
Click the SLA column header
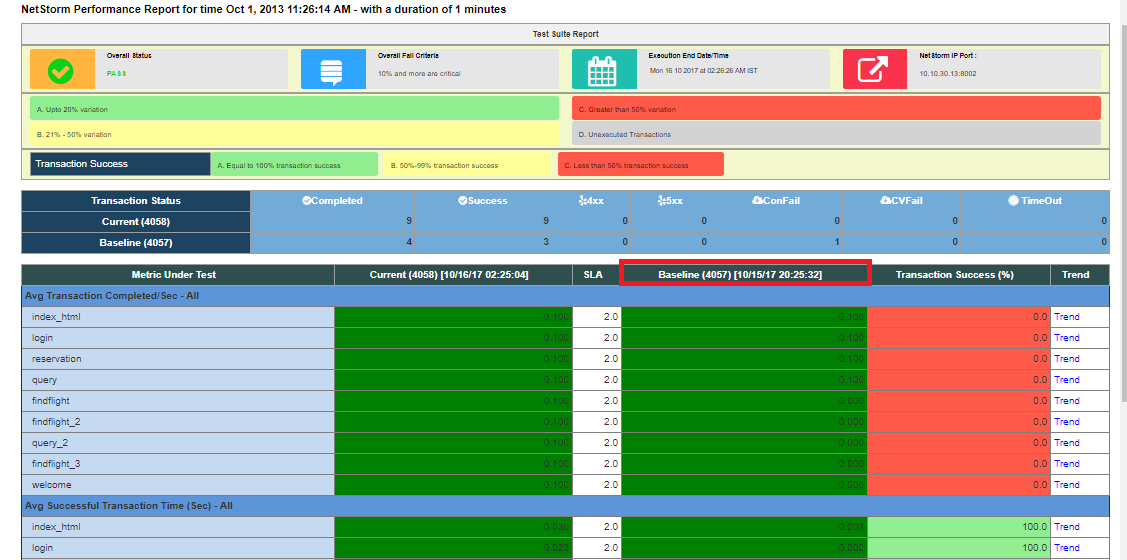pos(597,275)
